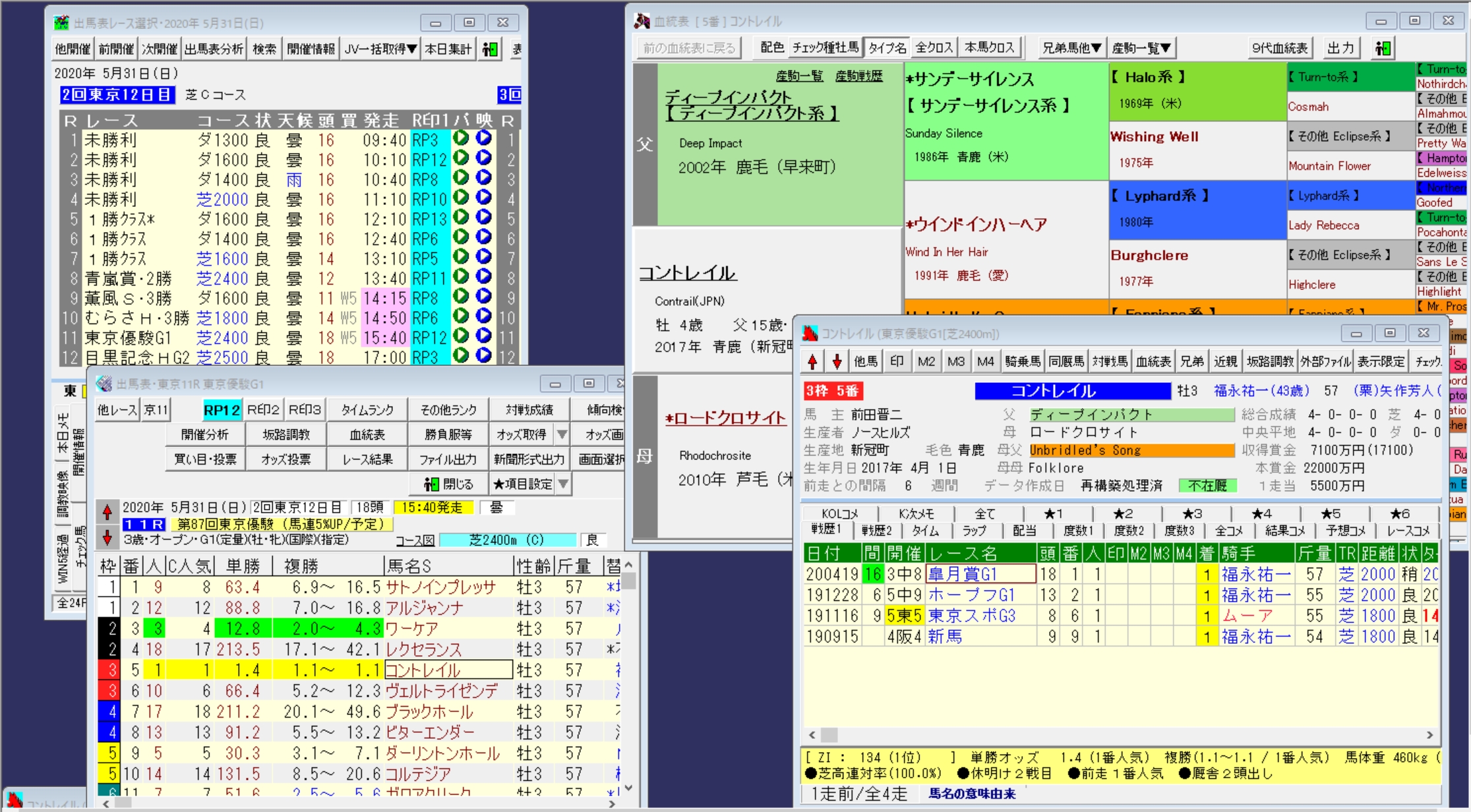Open the ★項目設定 dropdown arrow
Screen dimensions: 1471x812
(x=563, y=484)
